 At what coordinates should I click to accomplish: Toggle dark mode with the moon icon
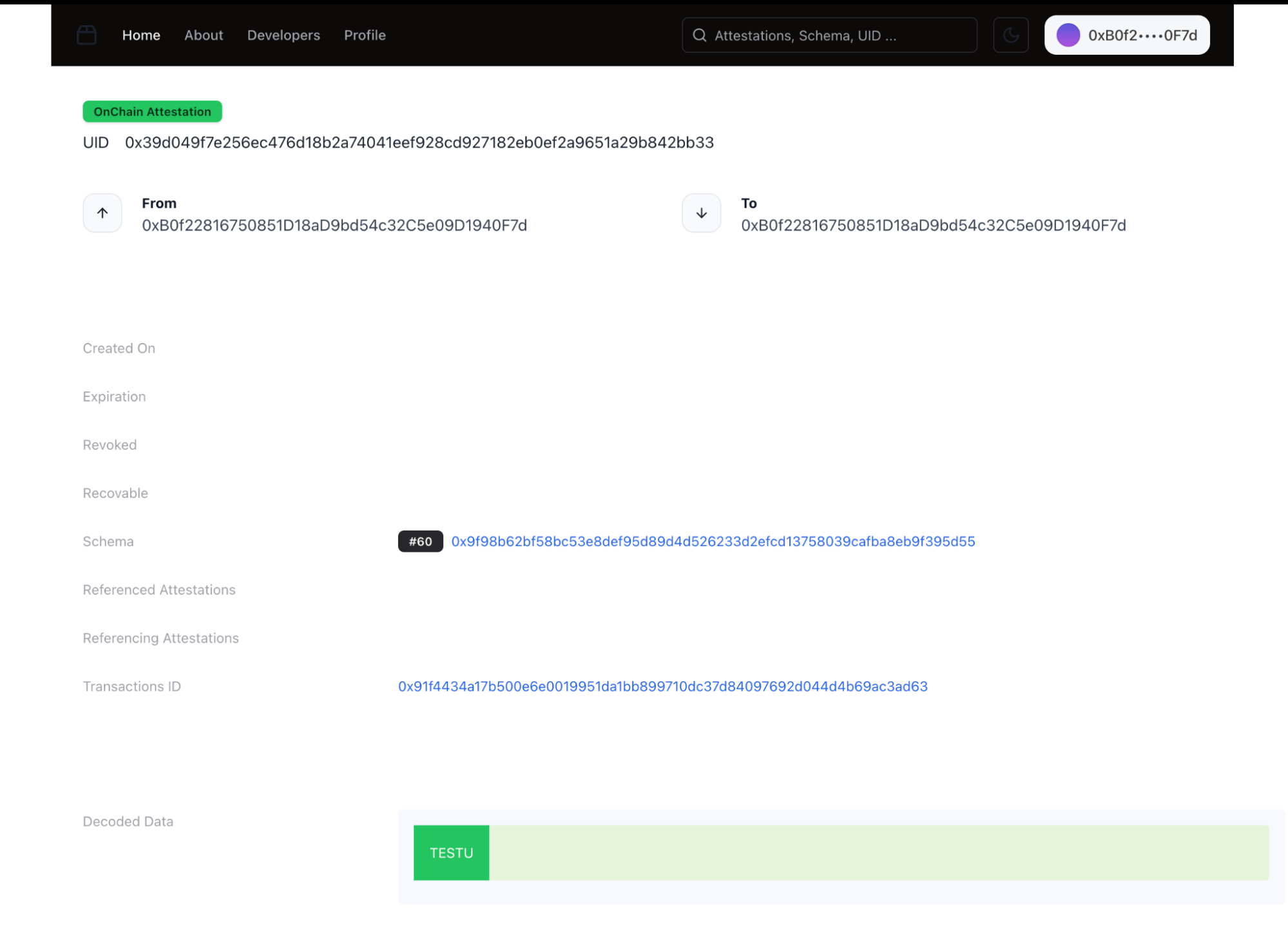(x=1010, y=35)
